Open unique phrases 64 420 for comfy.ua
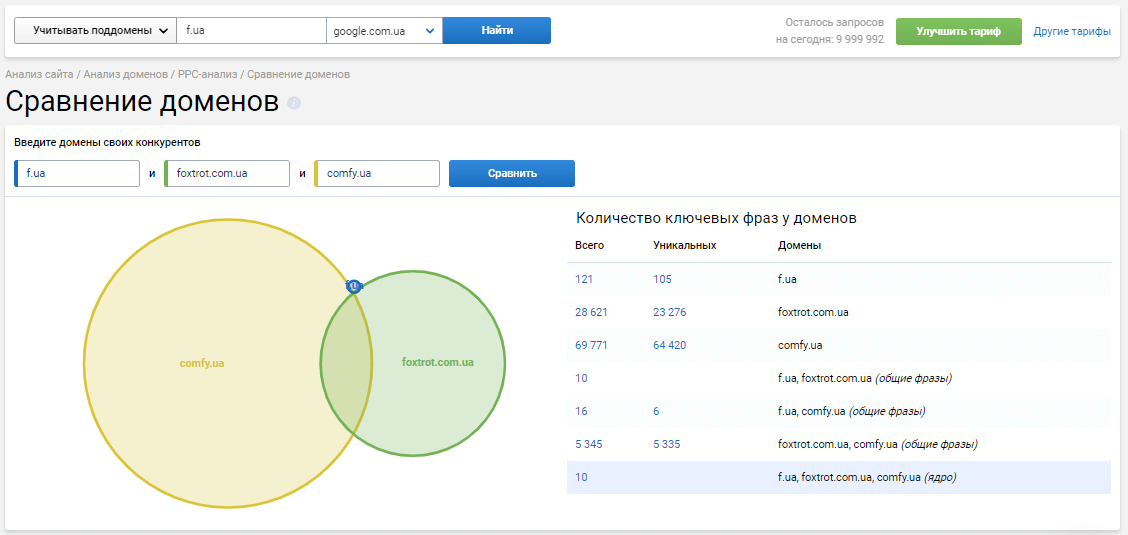Viewport: 1128px width, 535px height. (x=670, y=345)
